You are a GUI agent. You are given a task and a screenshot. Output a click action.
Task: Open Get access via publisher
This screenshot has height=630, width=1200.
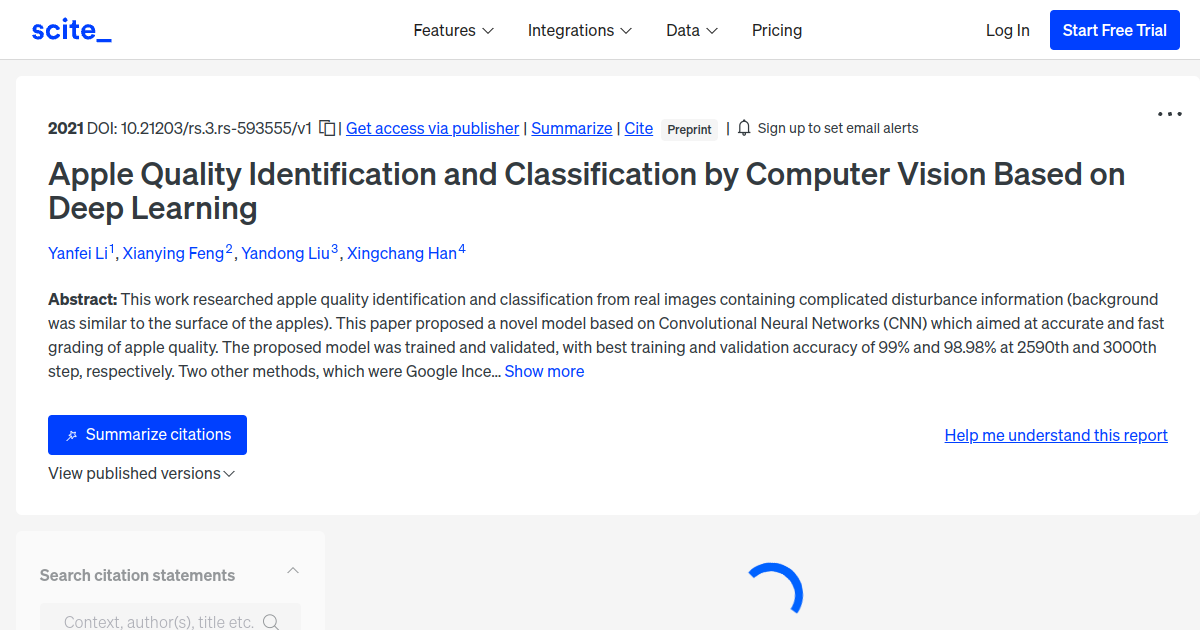click(x=432, y=128)
